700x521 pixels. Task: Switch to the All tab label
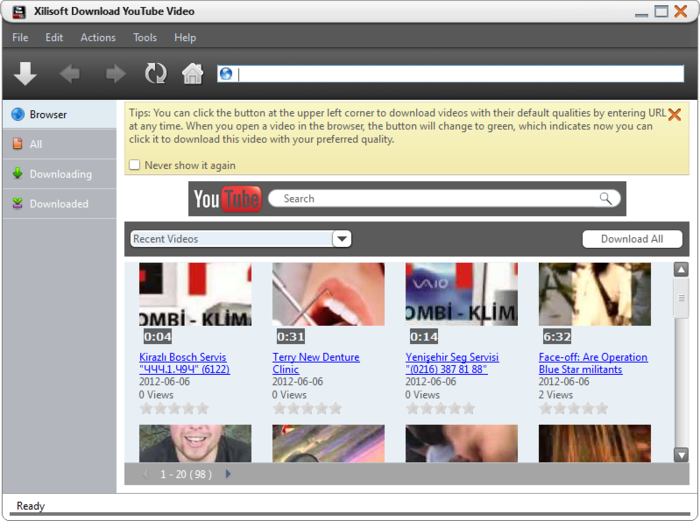point(36,144)
